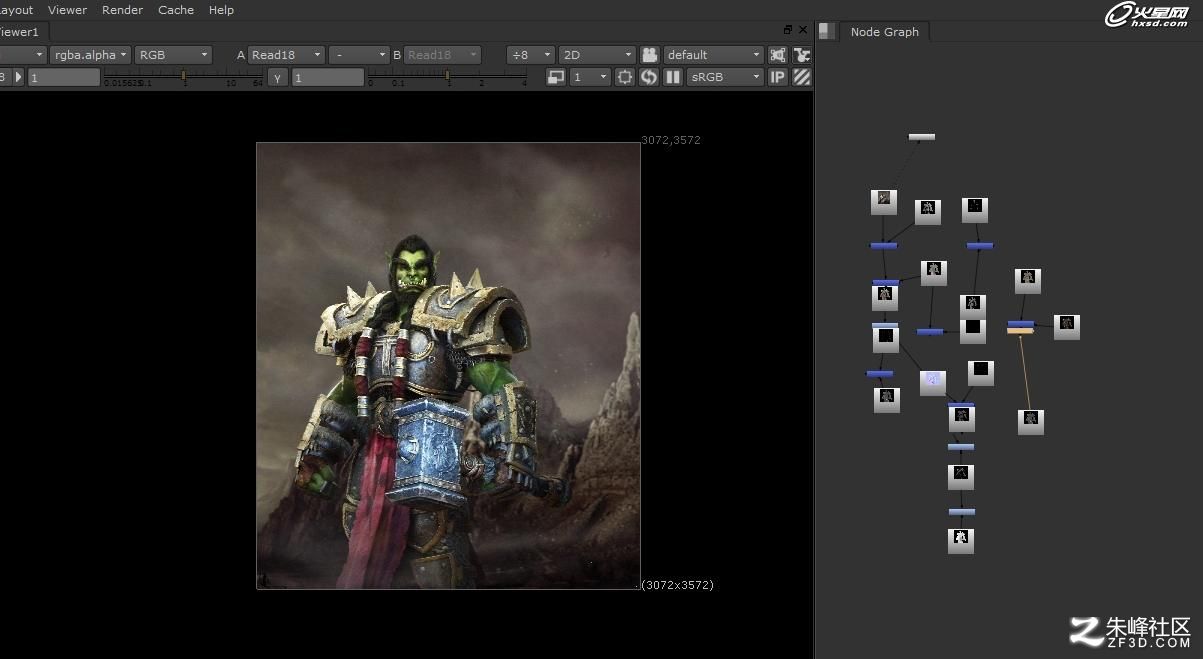Toggle region of interest icon
Image resolution: width=1203 pixels, height=659 pixels.
(x=625, y=77)
